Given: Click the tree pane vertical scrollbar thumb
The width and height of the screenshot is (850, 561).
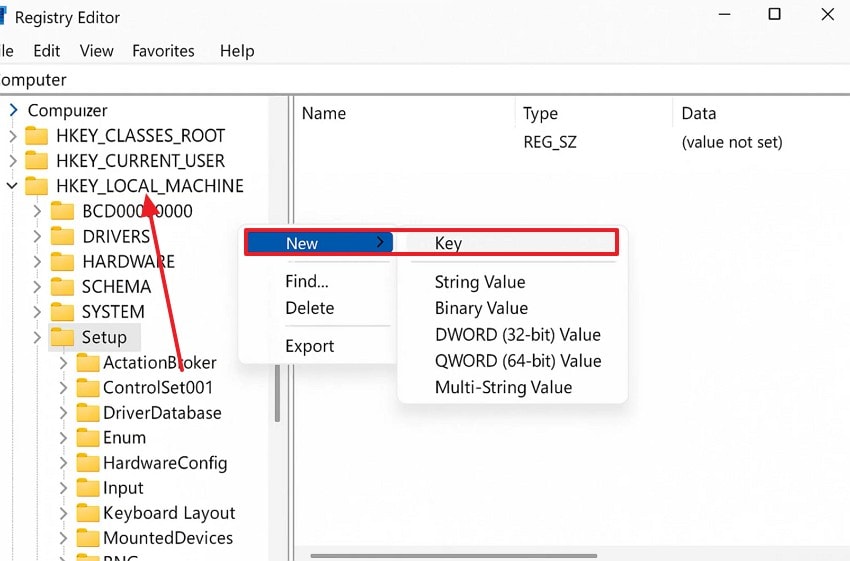Looking at the screenshot, I should (x=277, y=393).
